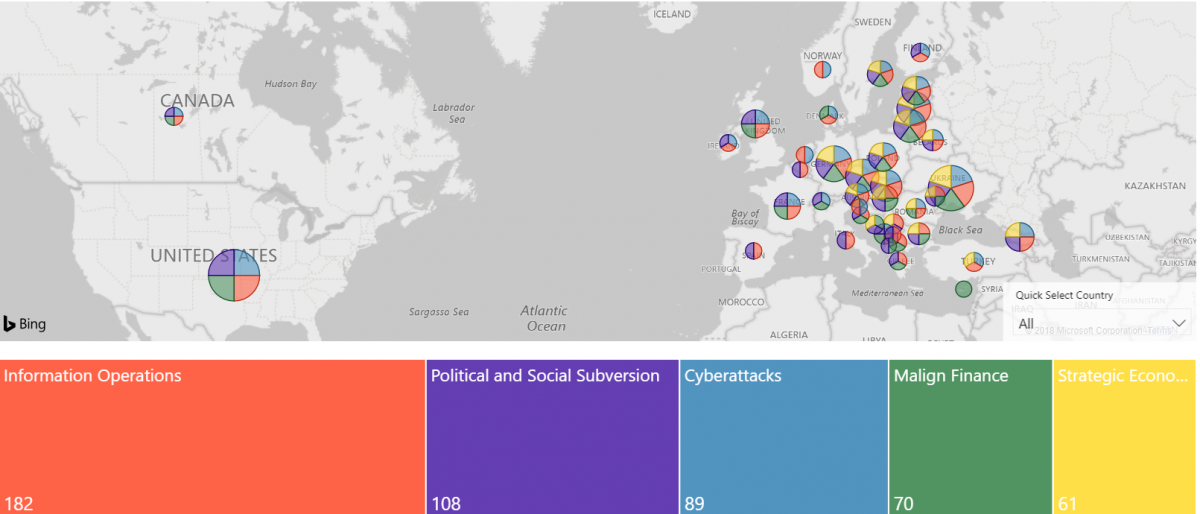The width and height of the screenshot is (1200, 514).
Task: Select the Finland pie chart marker
Action: [x=920, y=51]
